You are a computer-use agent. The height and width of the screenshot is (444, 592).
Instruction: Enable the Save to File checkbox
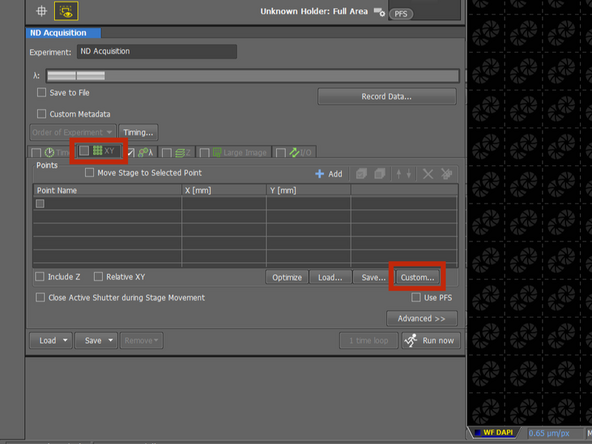pyautogui.click(x=42, y=92)
